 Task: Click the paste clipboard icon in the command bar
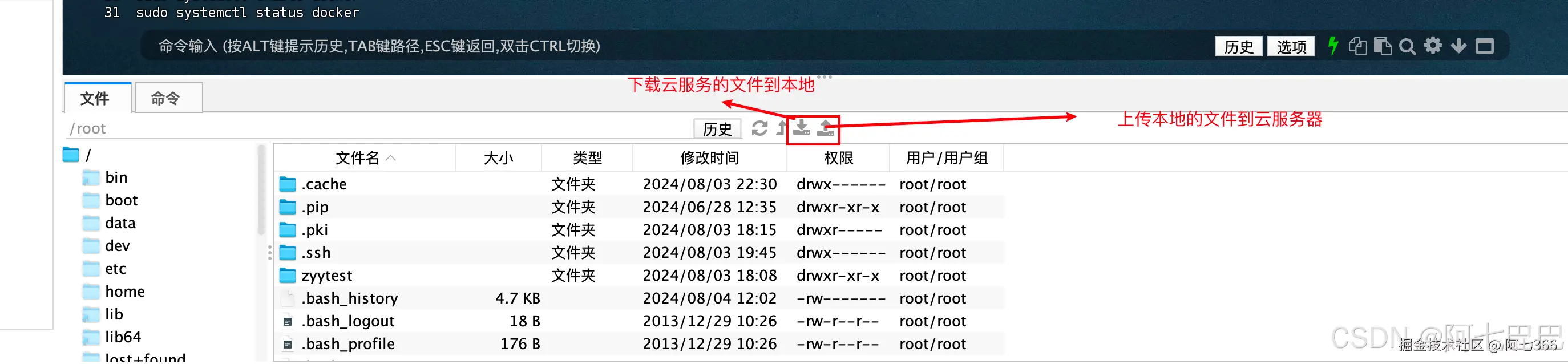(x=1383, y=46)
